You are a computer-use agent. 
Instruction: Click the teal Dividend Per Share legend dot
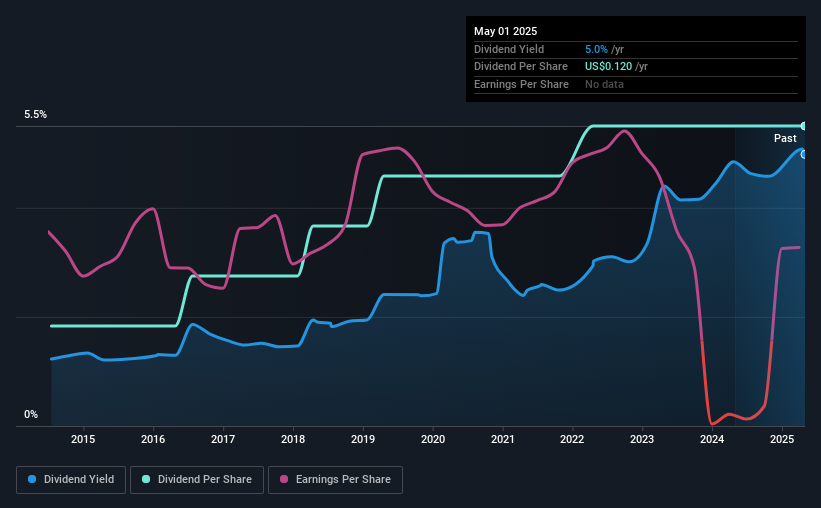coord(146,479)
